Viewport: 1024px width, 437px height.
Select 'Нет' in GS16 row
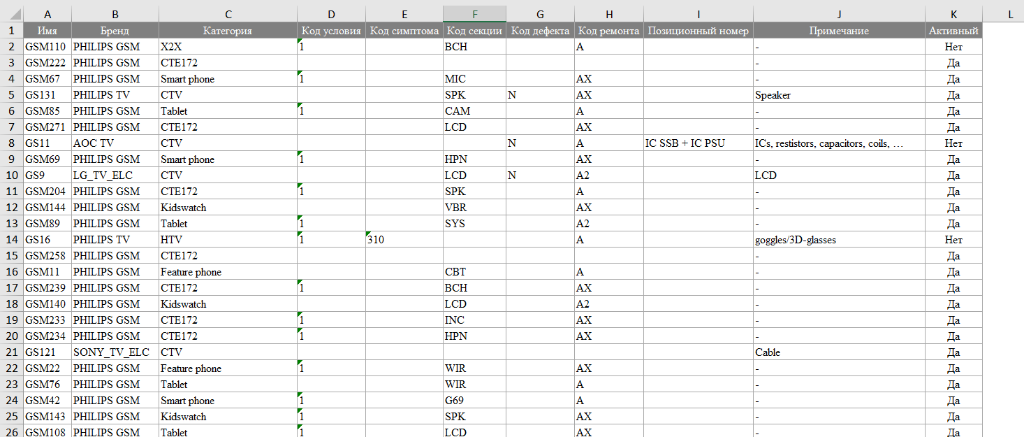point(953,240)
